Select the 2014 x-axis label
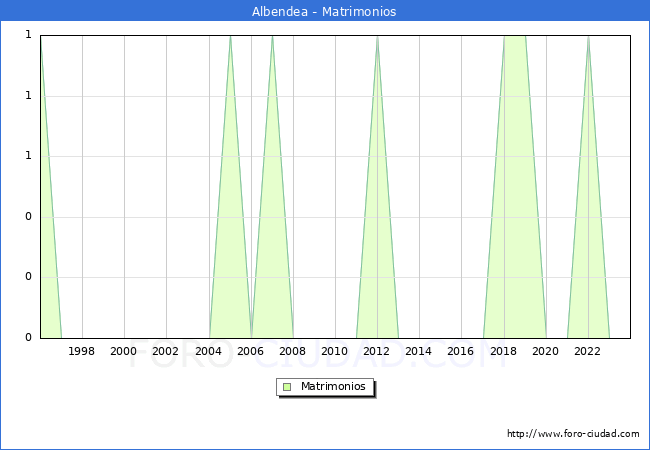Screen dimensions: 650x450 coord(419,351)
